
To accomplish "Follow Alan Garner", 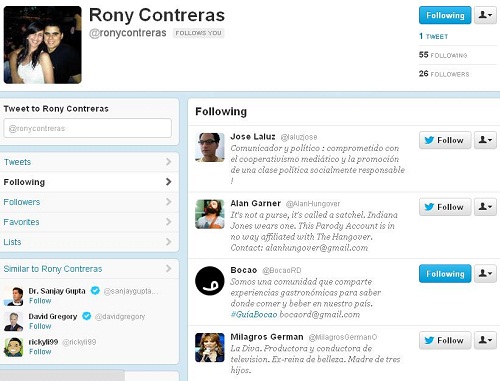I will (445, 207).
